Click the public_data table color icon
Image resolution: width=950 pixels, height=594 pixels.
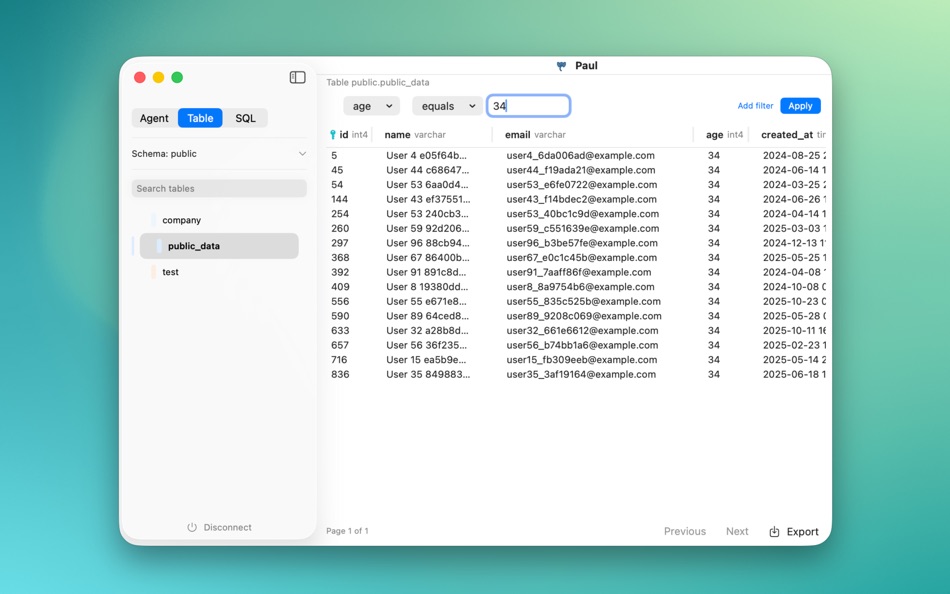coord(159,246)
